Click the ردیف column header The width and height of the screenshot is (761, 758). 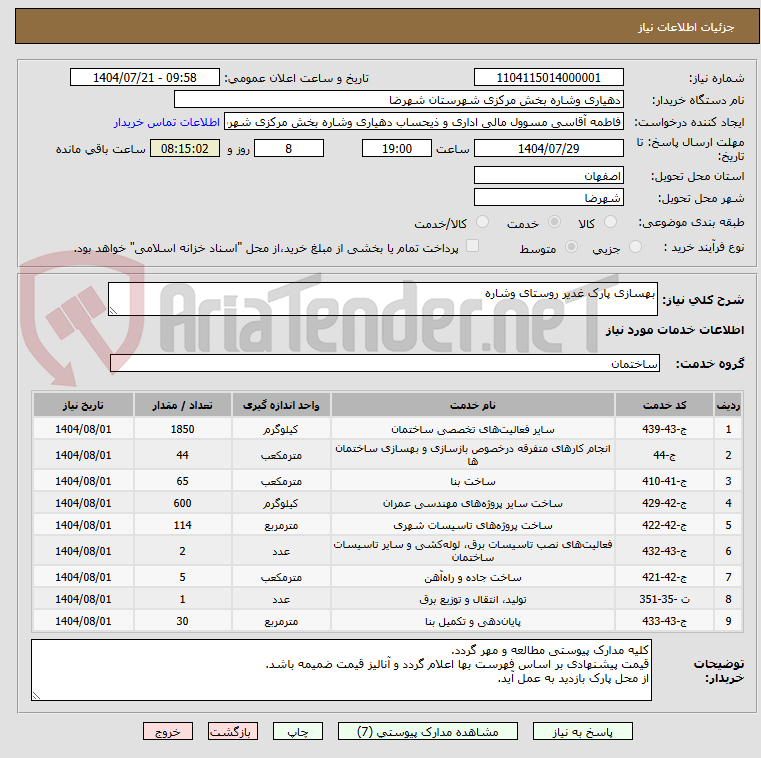728,405
